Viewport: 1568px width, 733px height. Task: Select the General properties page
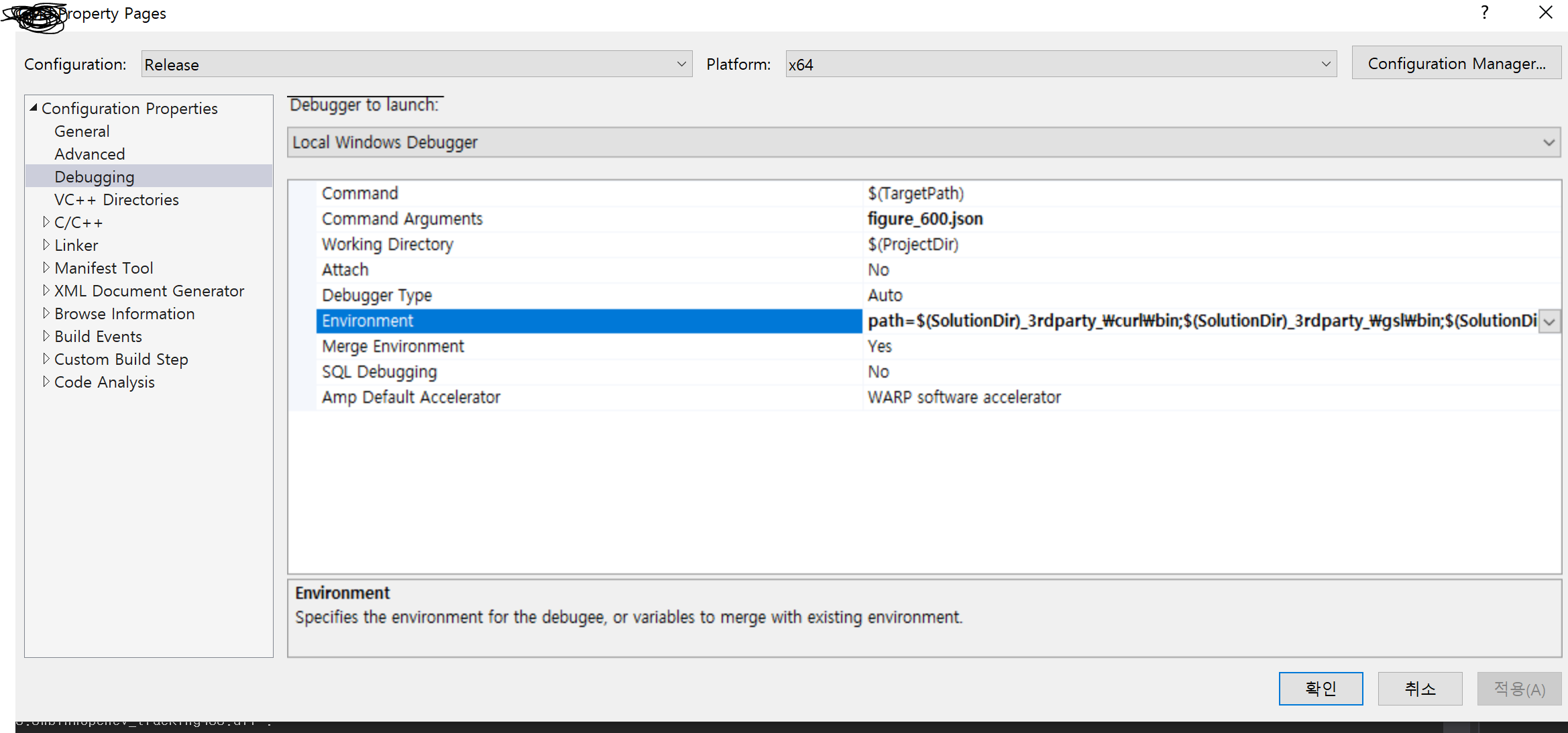tap(82, 131)
